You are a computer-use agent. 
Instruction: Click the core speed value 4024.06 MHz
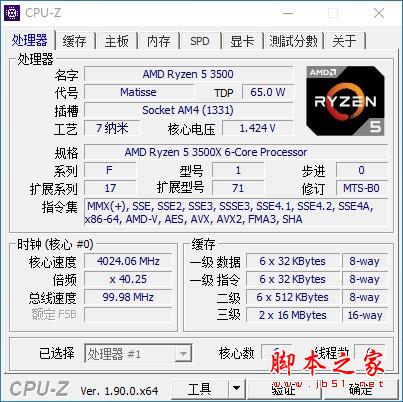click(x=128, y=261)
